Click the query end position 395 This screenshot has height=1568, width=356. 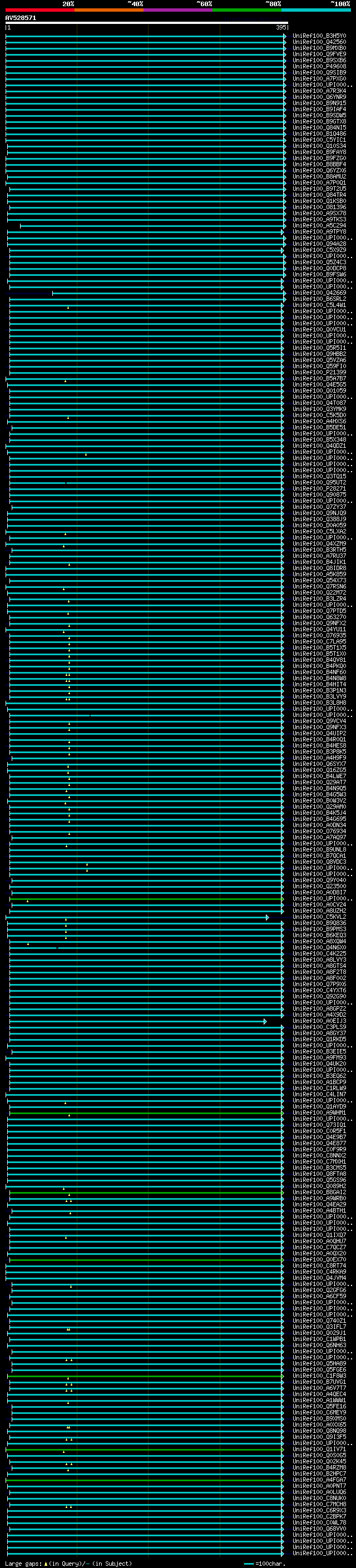[x=280, y=27]
